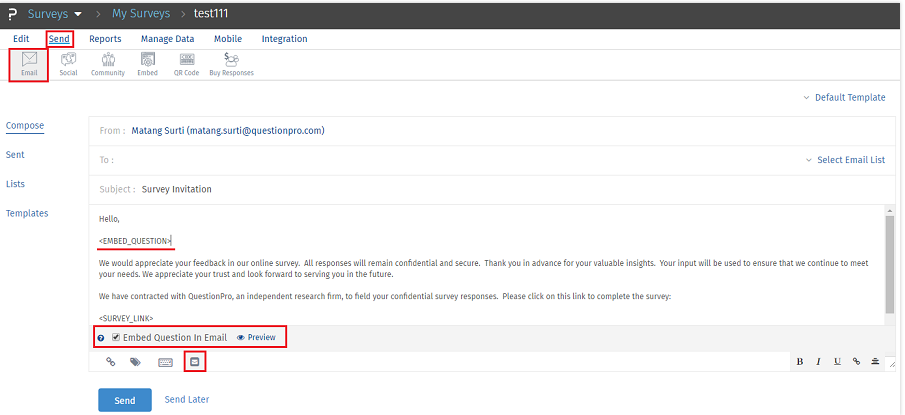Screen dimensions: 905x415
Task: Click the <EMBED_QUESTION> tag text
Action: tap(135, 241)
